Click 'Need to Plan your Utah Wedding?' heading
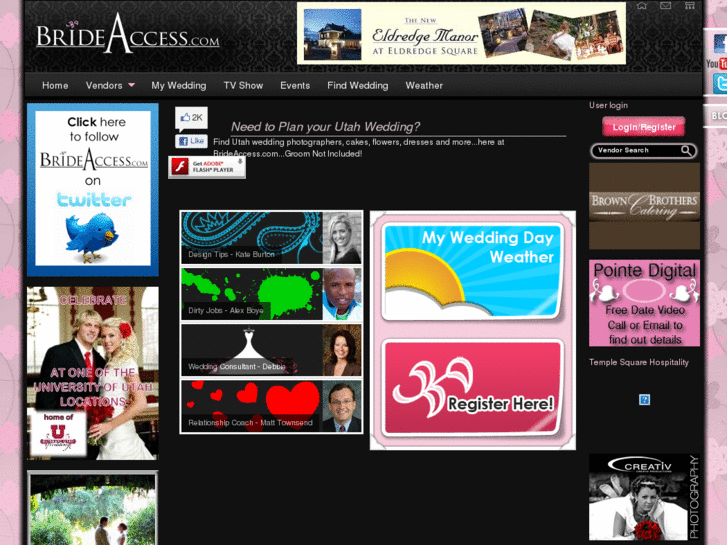 325,127
